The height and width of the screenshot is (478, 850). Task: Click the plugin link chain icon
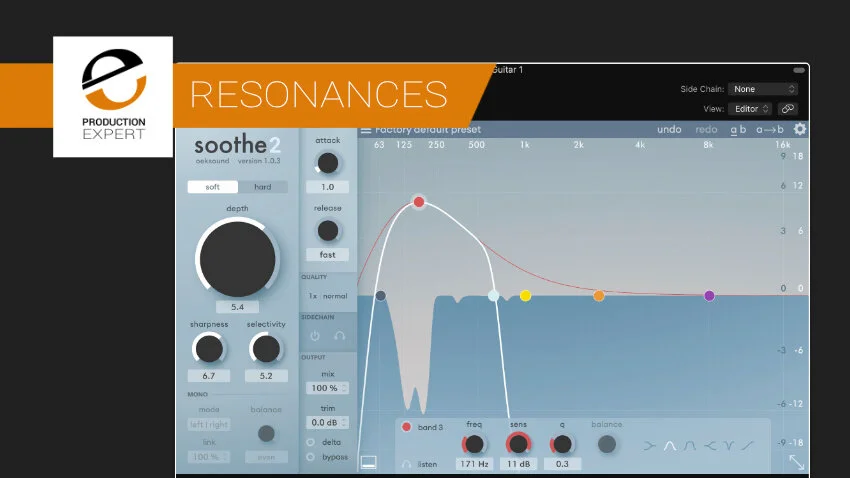(788, 109)
